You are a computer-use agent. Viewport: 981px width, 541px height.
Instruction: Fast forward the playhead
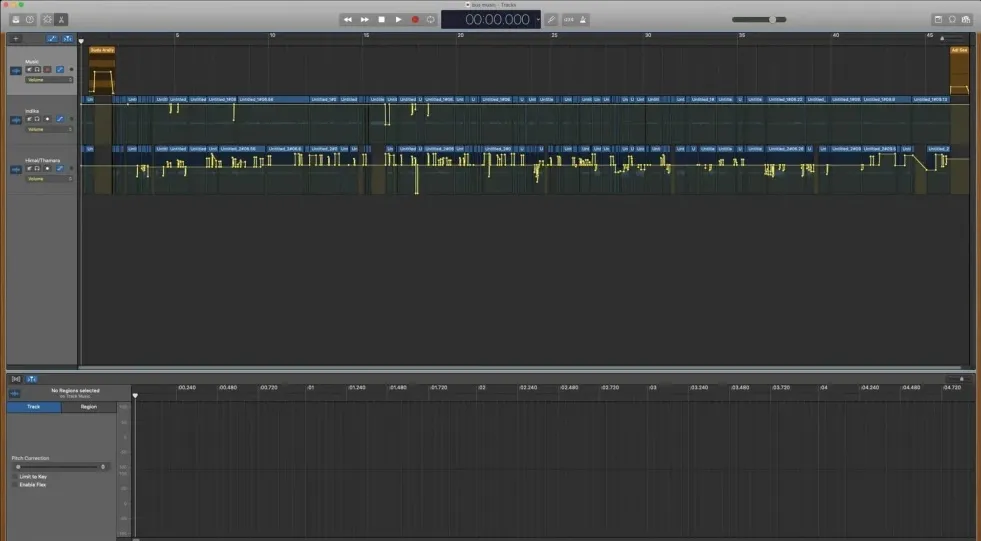tap(365, 19)
